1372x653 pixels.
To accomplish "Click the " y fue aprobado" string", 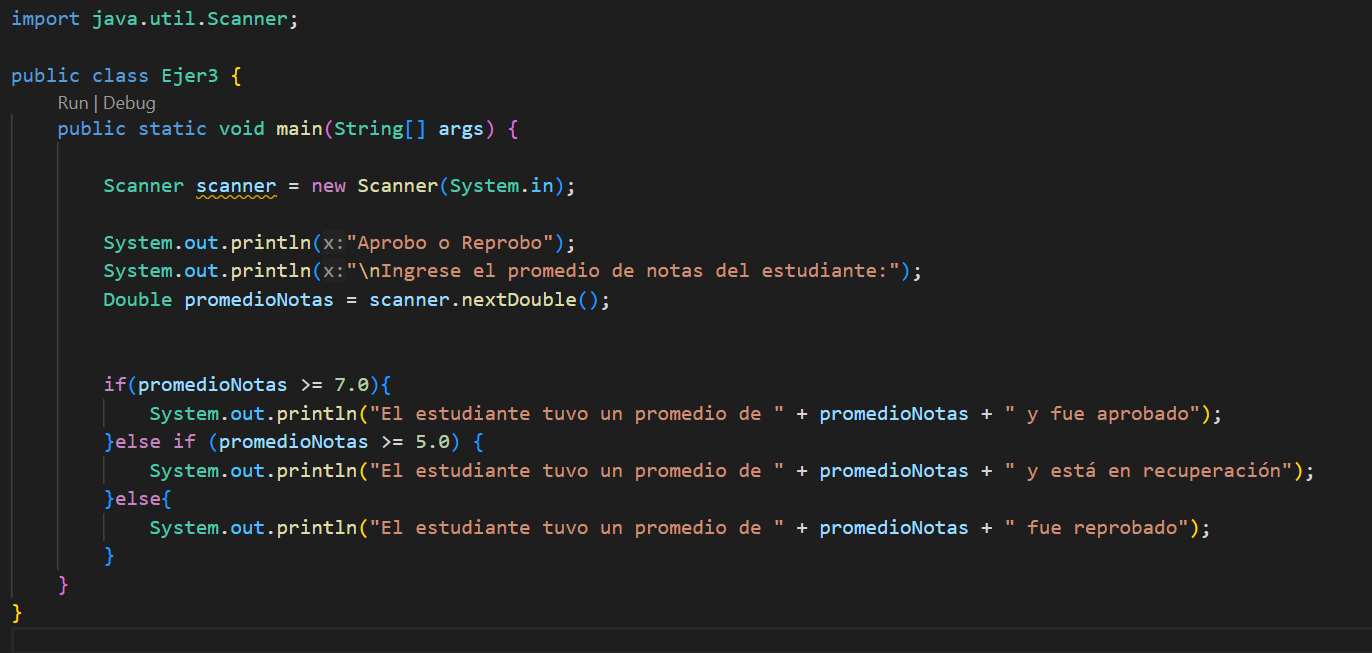I will (x=1103, y=414).
